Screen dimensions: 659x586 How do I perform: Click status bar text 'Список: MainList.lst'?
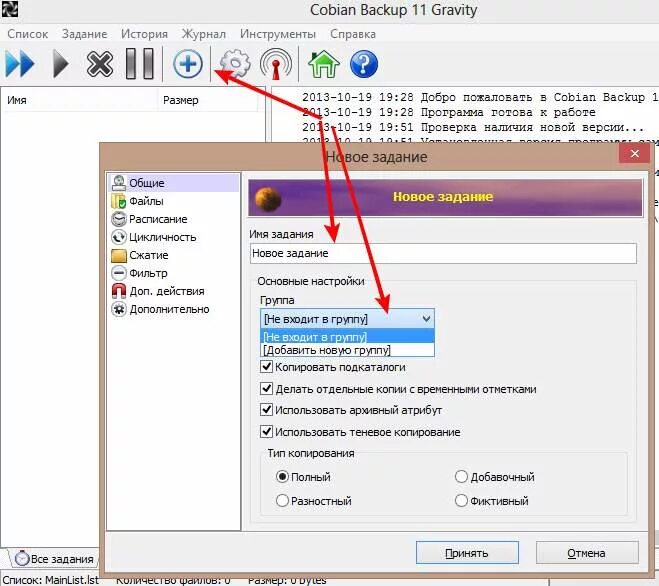pos(50,580)
